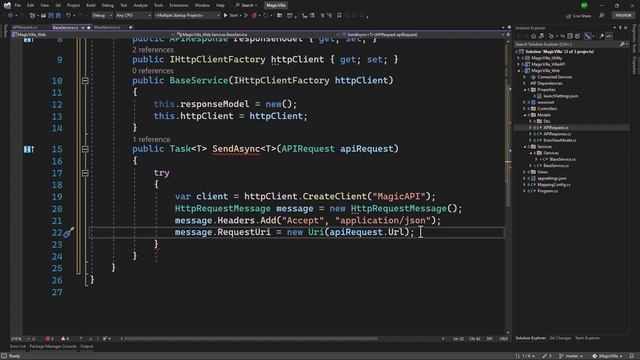640x360 pixels.
Task: Click the Show All Files icon in Solution Explorer
Action: 577,36
